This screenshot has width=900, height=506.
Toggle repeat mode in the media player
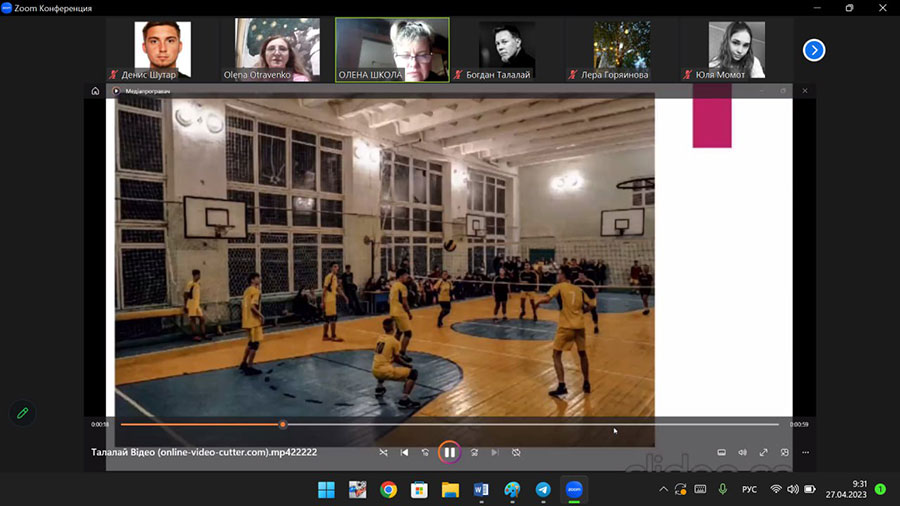(516, 452)
